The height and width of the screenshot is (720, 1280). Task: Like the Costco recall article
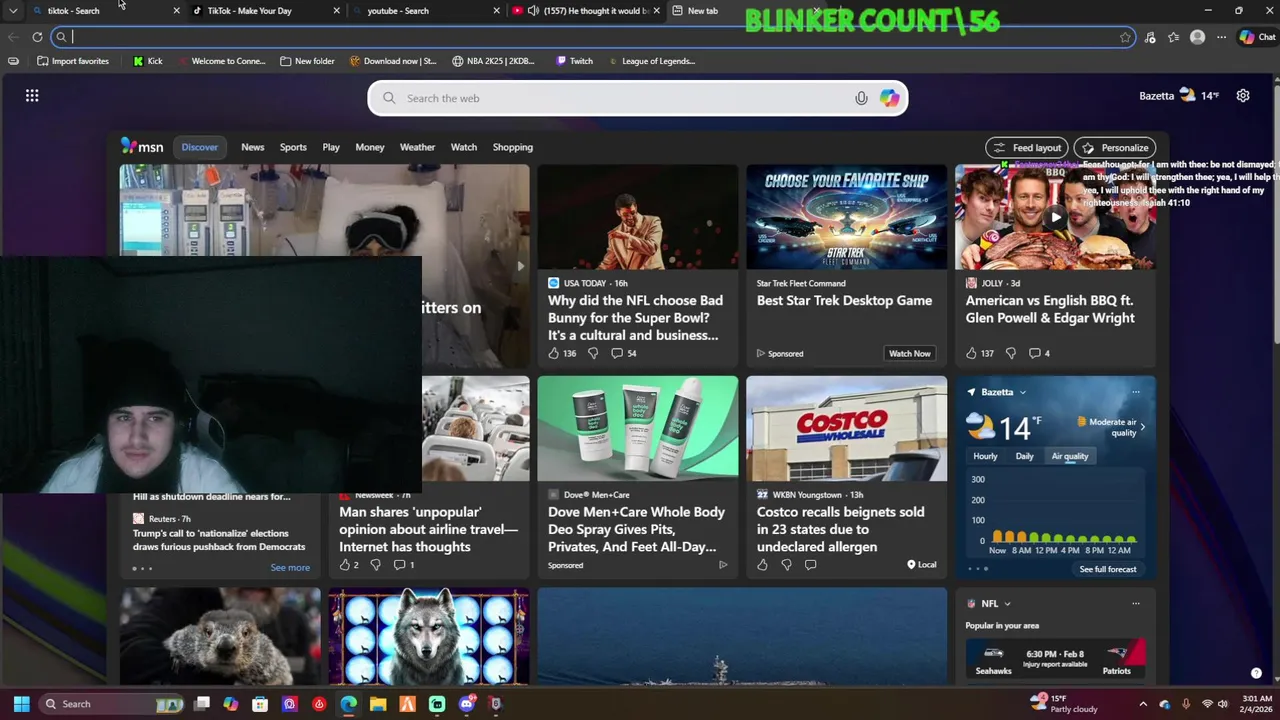click(762, 565)
